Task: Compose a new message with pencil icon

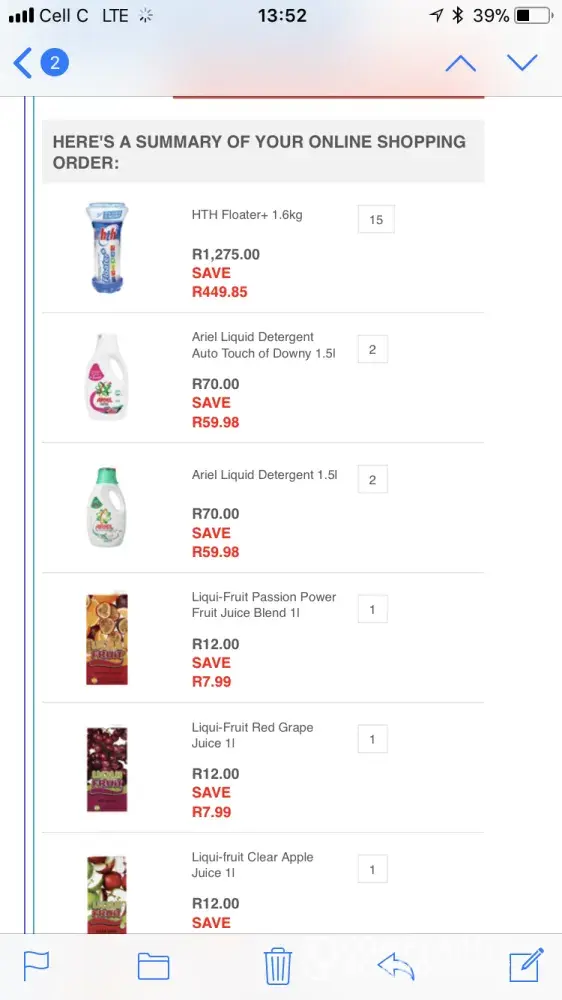Action: click(x=526, y=965)
